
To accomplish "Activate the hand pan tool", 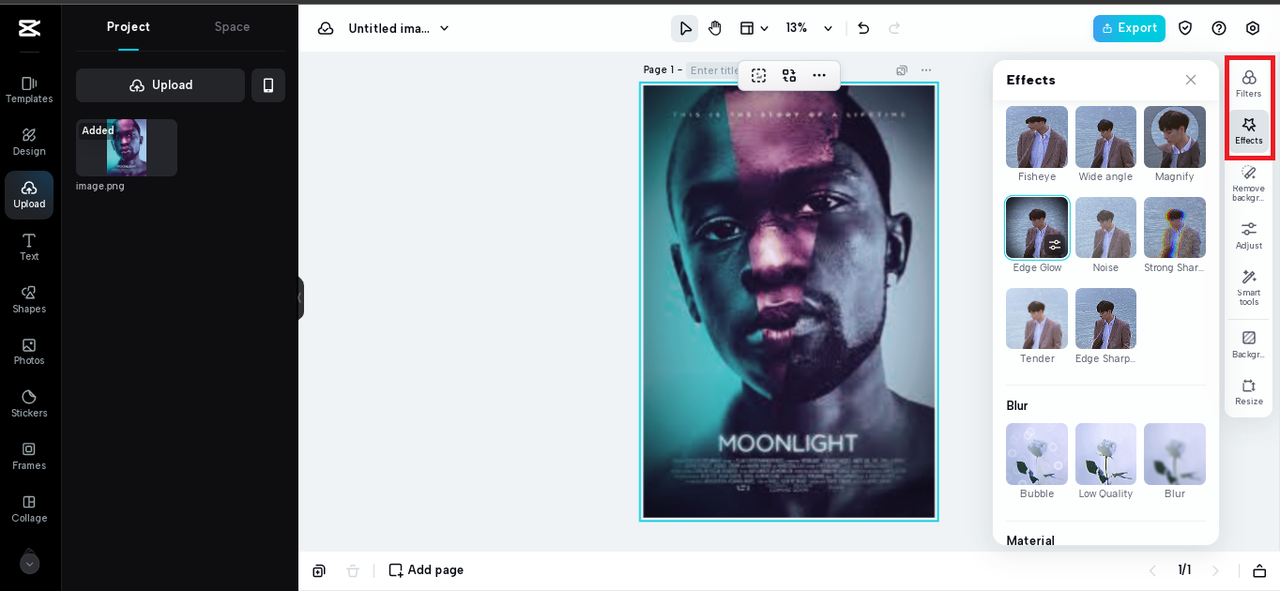I will (715, 28).
